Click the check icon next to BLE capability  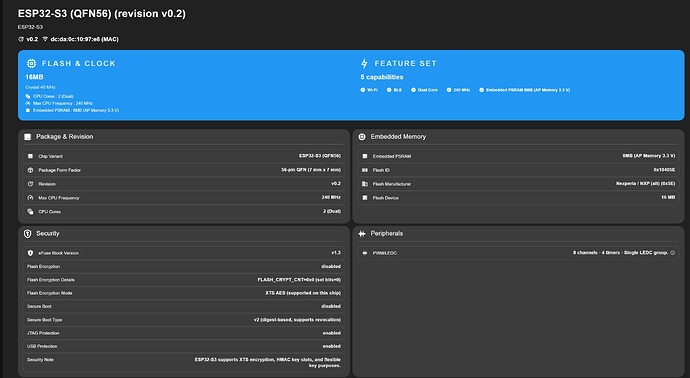pos(389,90)
